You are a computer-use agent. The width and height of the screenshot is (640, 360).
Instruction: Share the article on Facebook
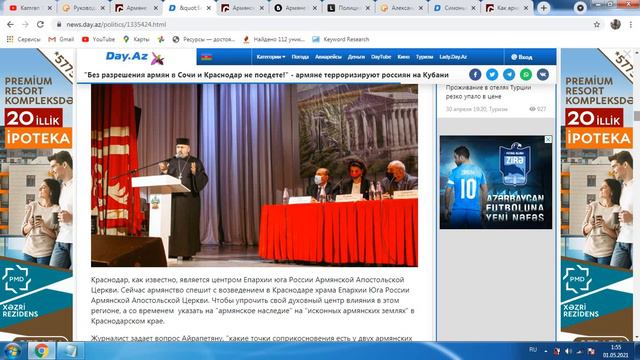pyautogui.click(x=475, y=74)
